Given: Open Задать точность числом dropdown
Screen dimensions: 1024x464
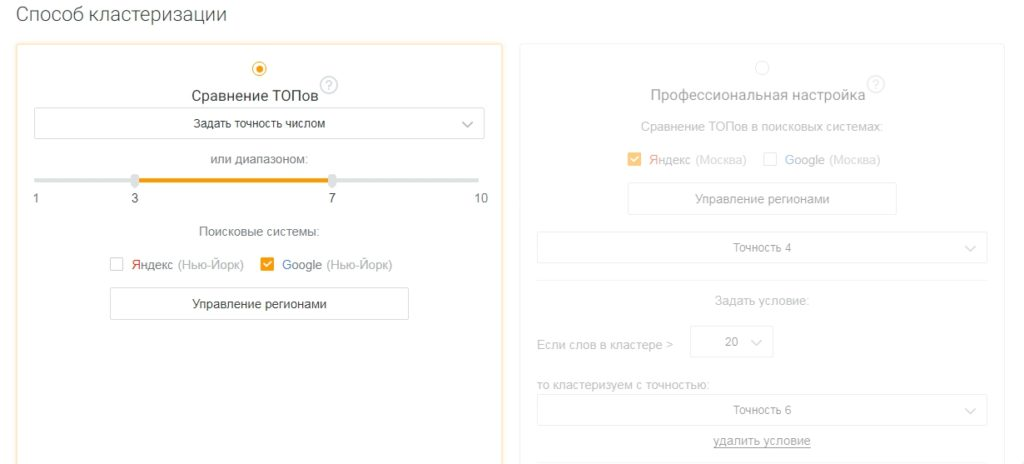Looking at the screenshot, I should point(259,124).
